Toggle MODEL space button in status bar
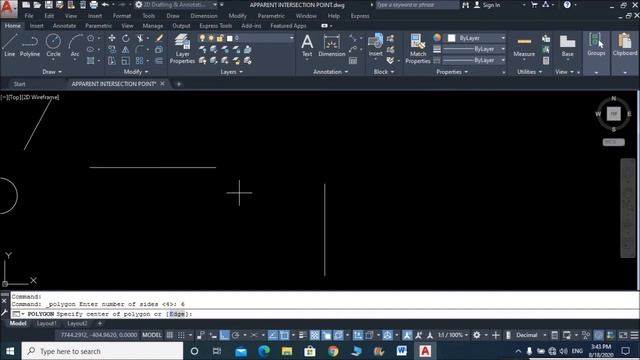This screenshot has height=360, width=640. (x=152, y=335)
